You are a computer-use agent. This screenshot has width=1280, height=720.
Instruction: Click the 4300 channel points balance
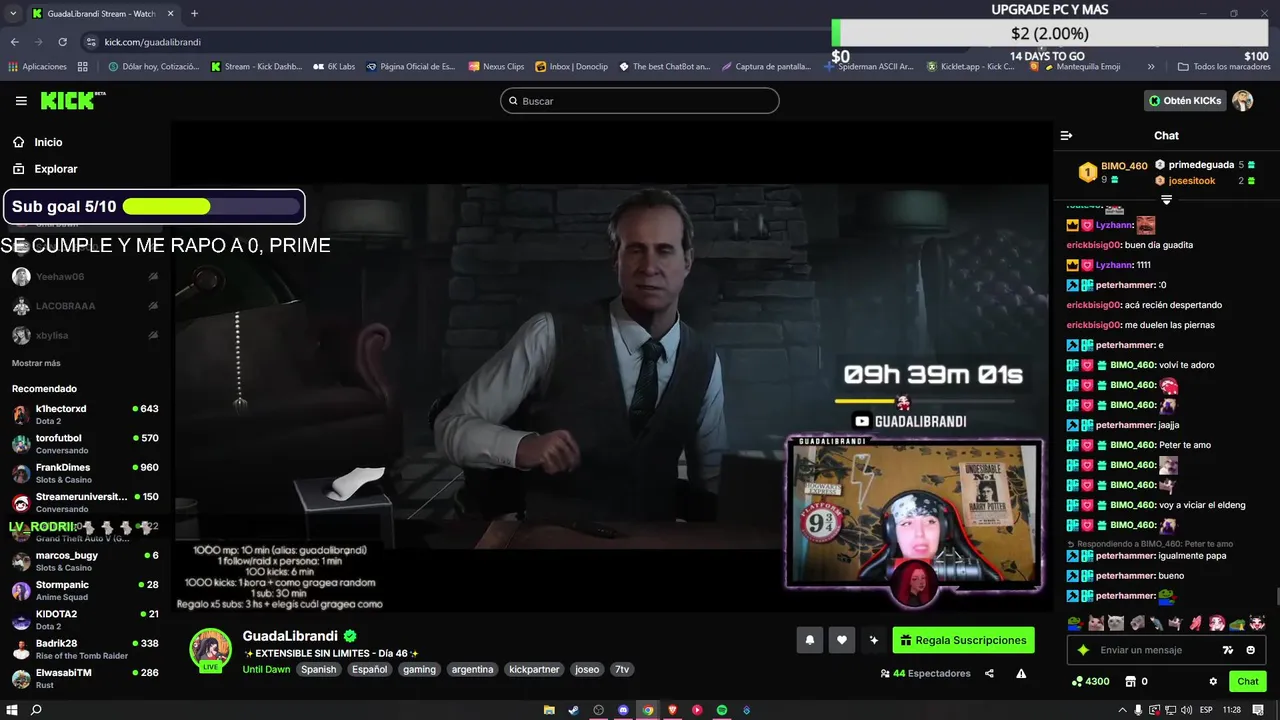click(1090, 682)
